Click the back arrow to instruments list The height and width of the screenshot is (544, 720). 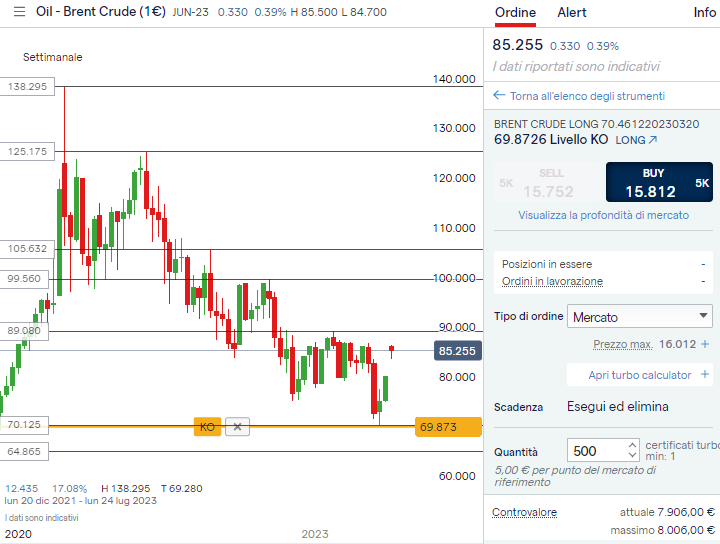click(499, 96)
